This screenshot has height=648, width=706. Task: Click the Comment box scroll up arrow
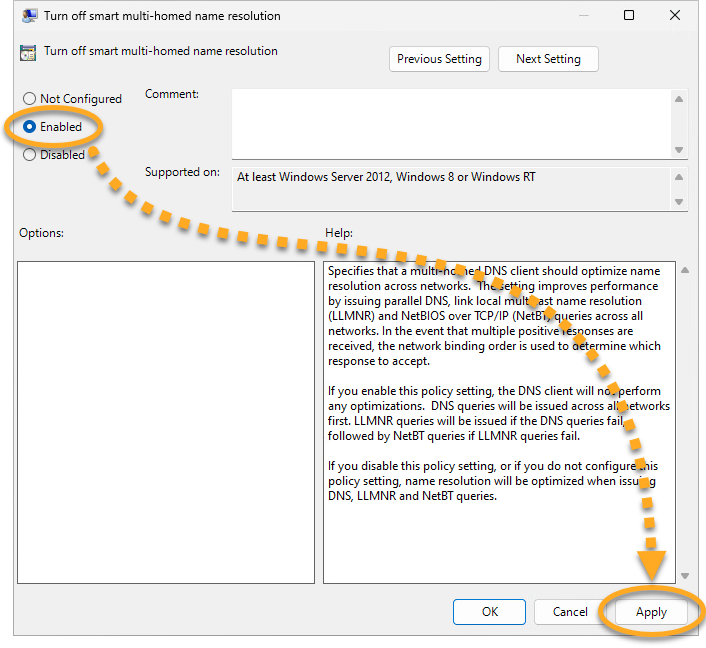click(x=679, y=99)
